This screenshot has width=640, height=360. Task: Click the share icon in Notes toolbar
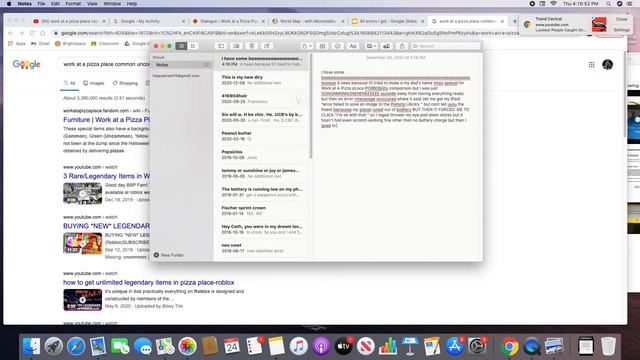402,46
